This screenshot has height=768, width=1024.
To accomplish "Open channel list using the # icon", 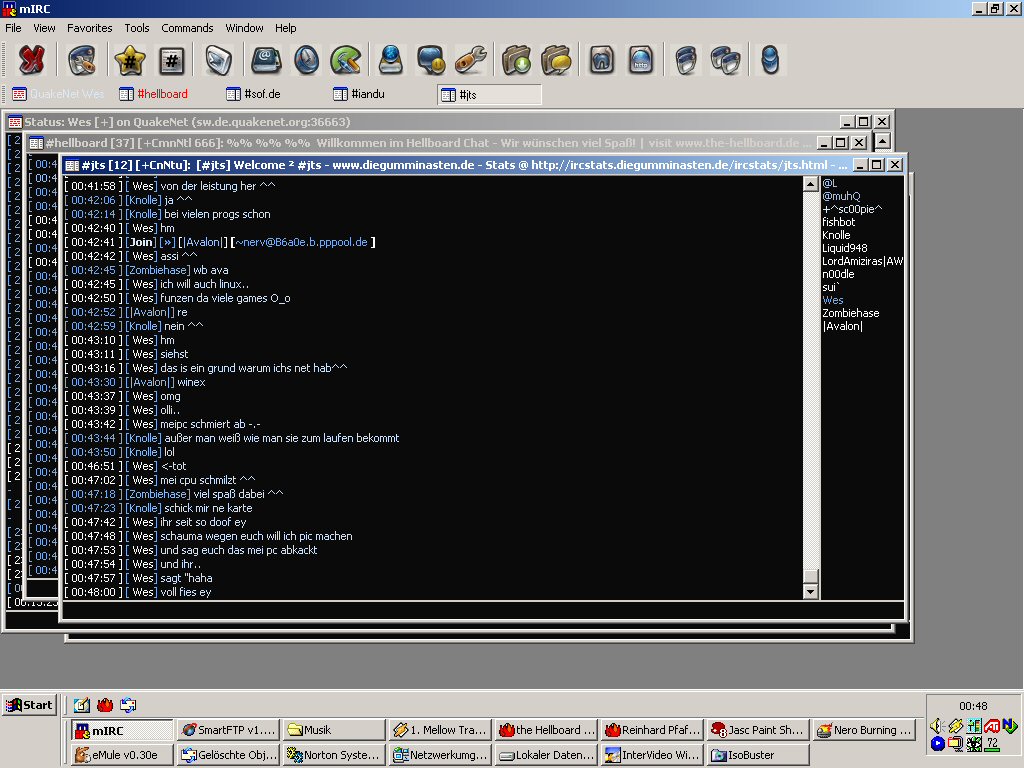I will (x=172, y=61).
